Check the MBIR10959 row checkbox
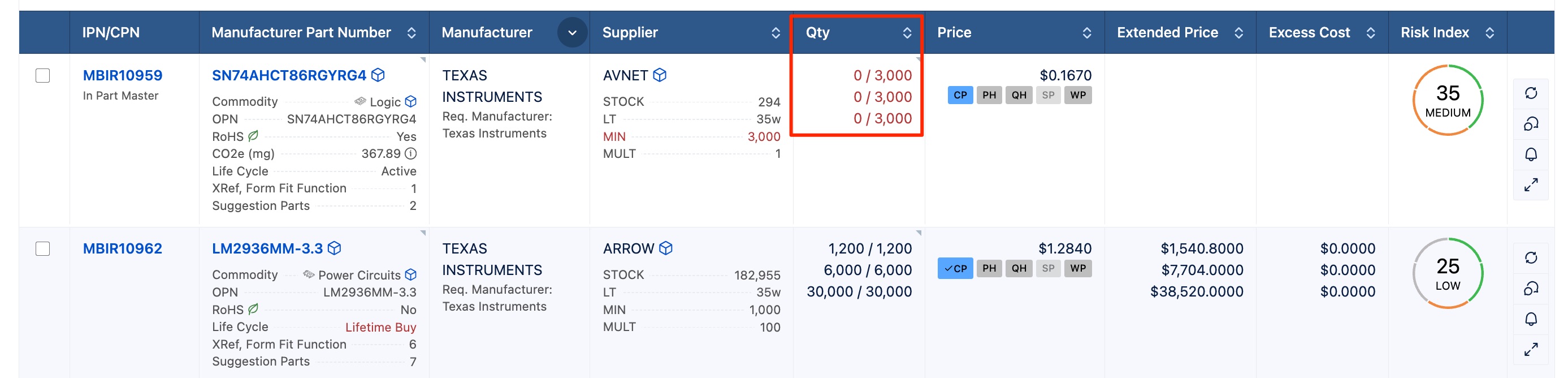The height and width of the screenshot is (378, 1568). (42, 76)
